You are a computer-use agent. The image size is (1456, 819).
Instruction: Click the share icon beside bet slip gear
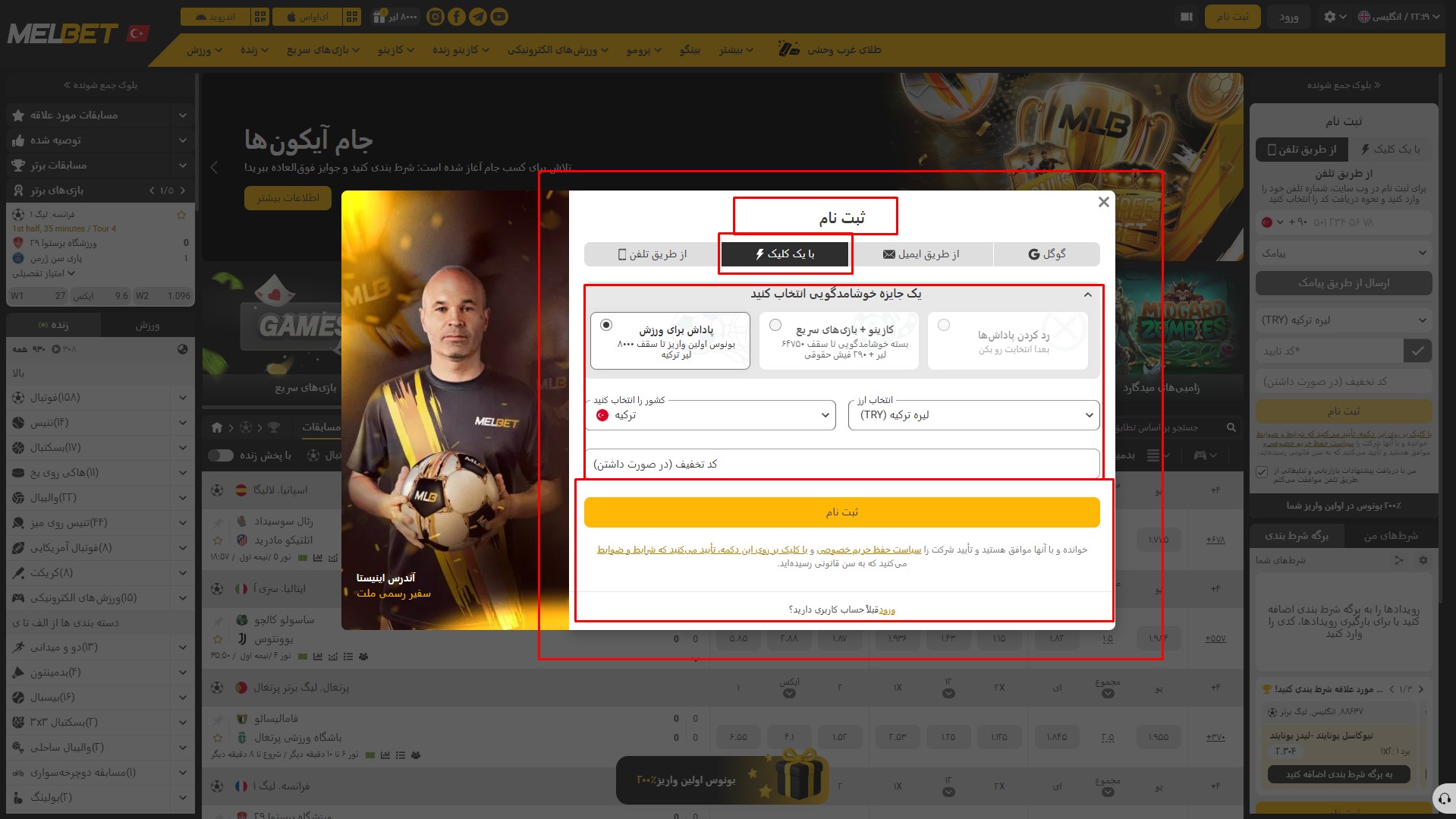(1399, 560)
